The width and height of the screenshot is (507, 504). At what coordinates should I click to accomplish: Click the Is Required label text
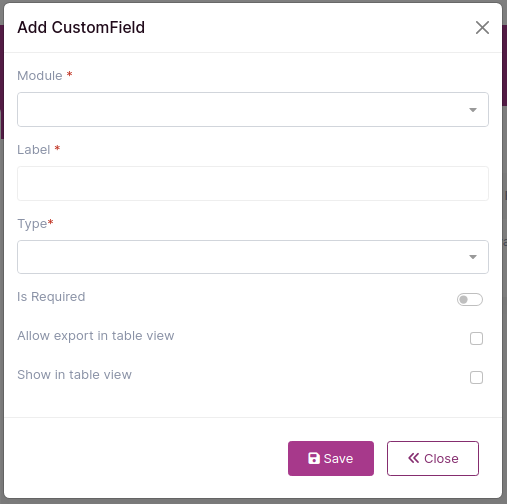pos(51,297)
